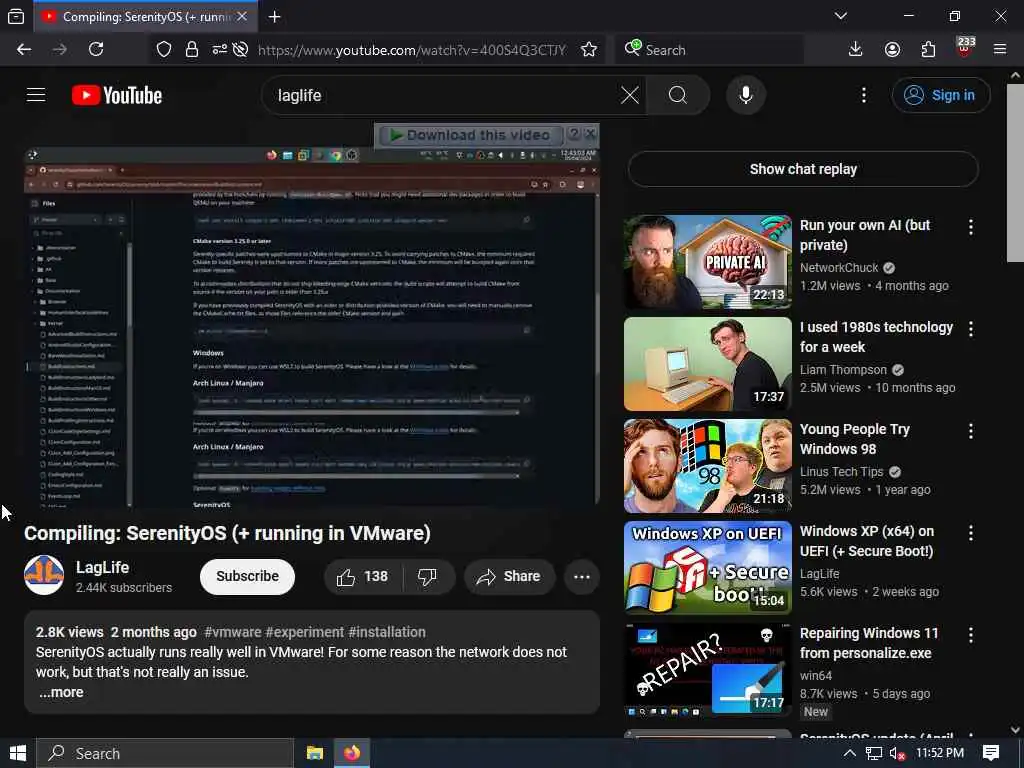View site security padlock info
The image size is (1024, 768).
[191, 50]
